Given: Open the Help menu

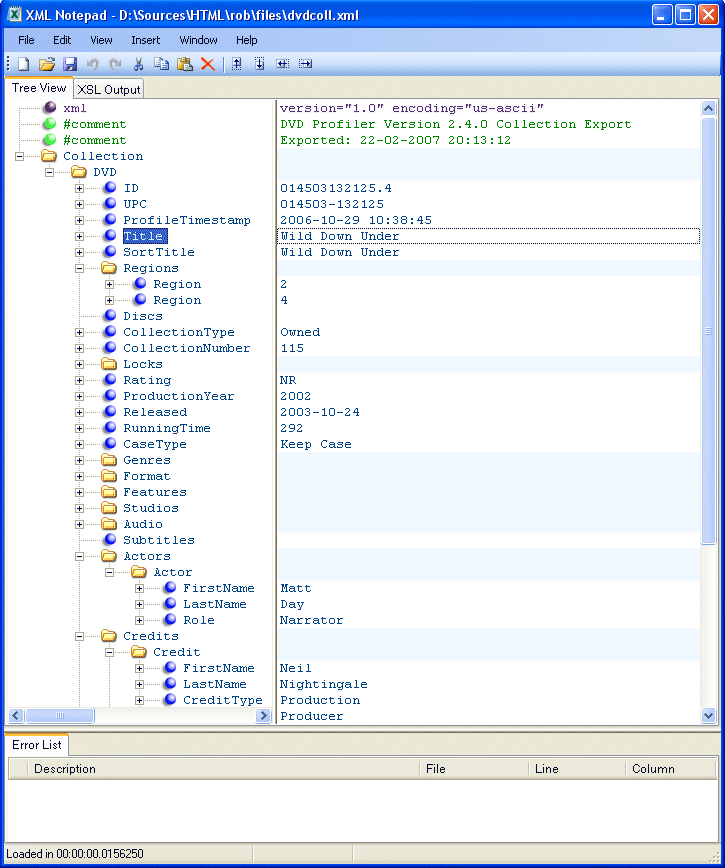Looking at the screenshot, I should (246, 40).
